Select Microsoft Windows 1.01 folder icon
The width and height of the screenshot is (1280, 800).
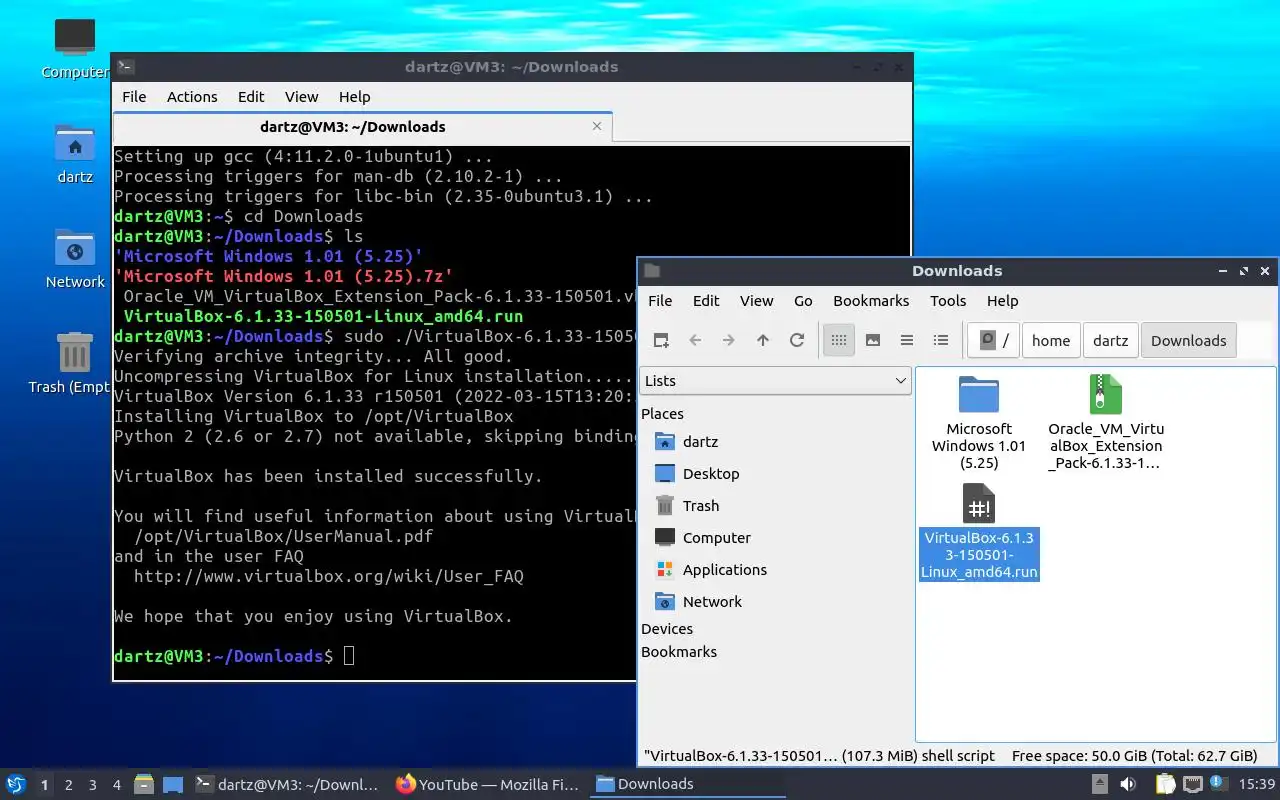click(979, 394)
